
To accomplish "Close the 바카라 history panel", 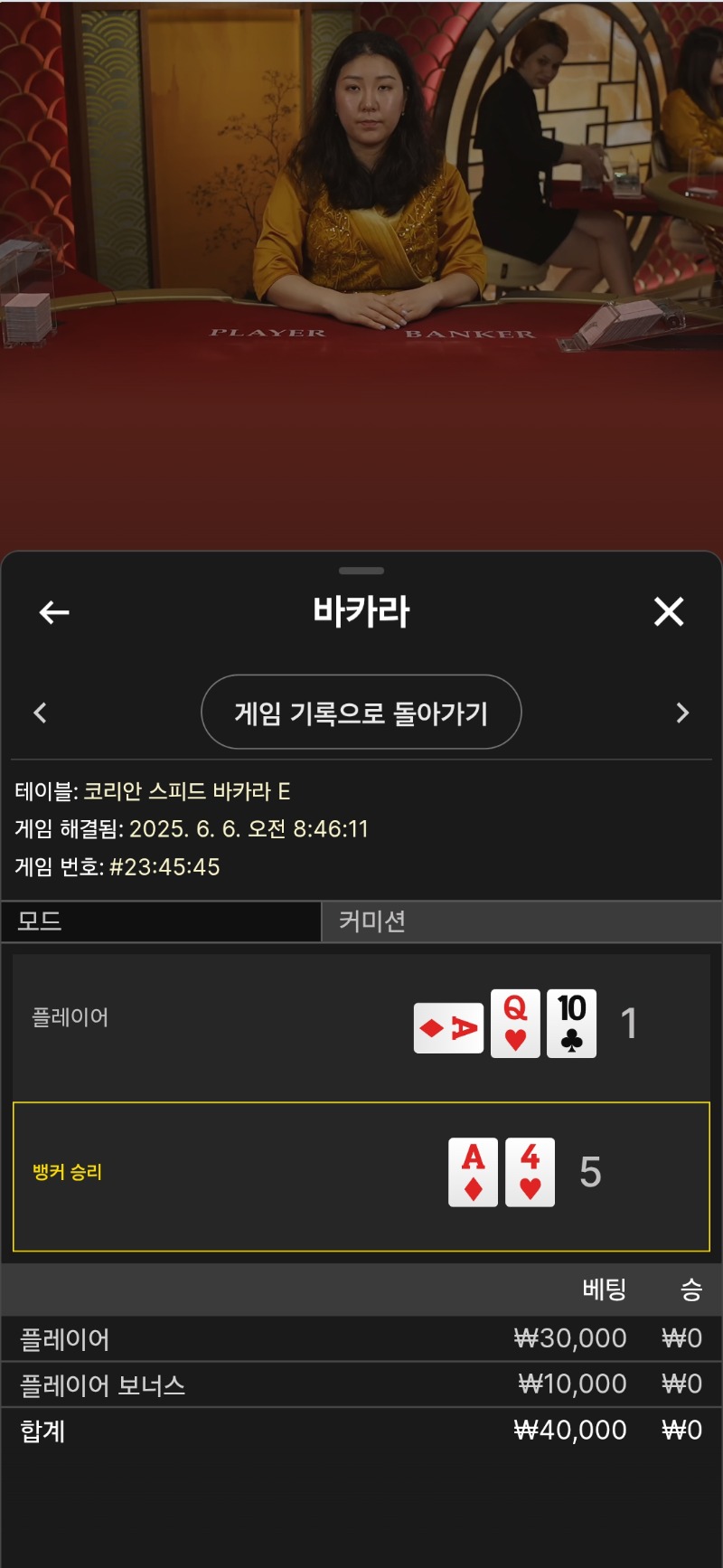I will (669, 612).
